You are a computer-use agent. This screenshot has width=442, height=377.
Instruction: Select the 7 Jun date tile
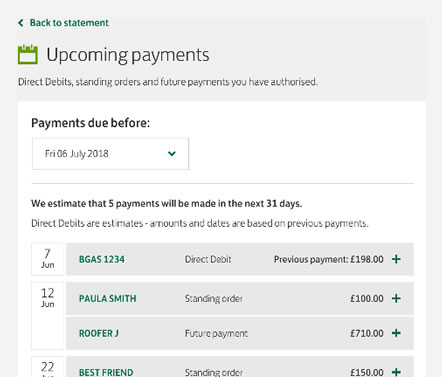coord(48,259)
